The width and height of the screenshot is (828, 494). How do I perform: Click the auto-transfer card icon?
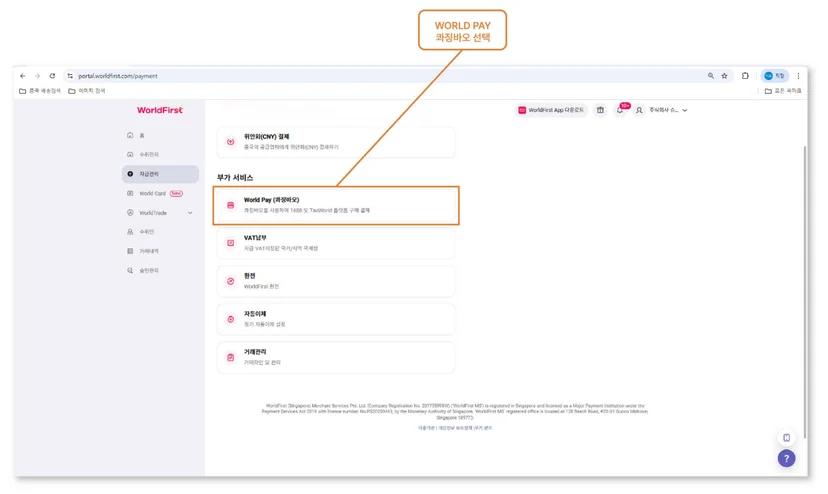pos(231,320)
